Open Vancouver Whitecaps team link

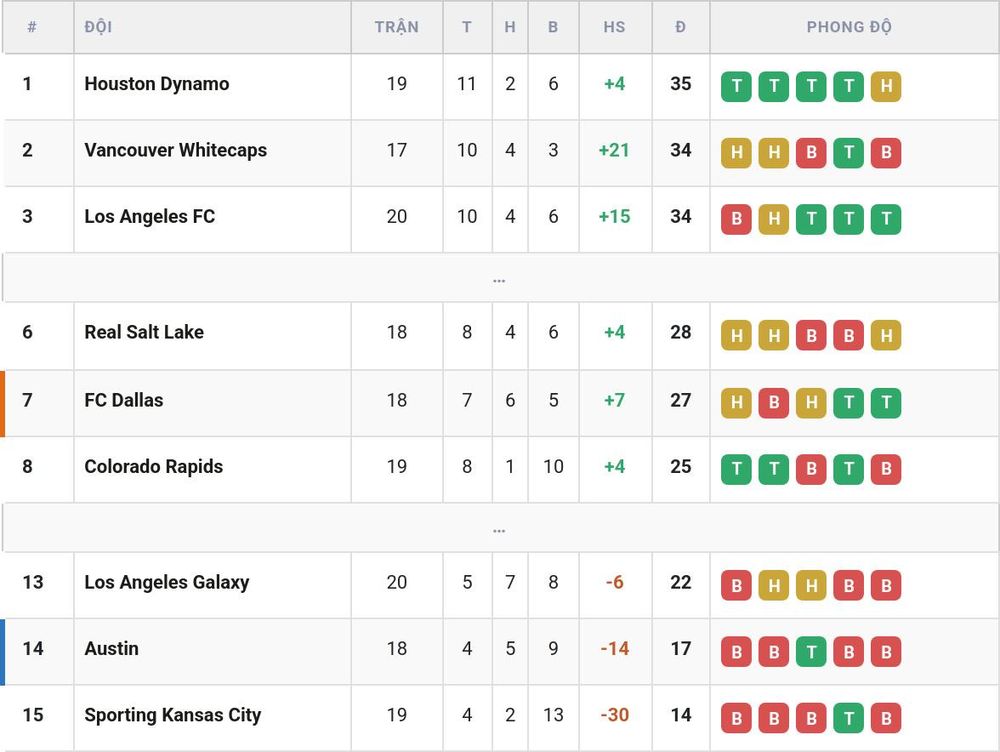coord(175,150)
